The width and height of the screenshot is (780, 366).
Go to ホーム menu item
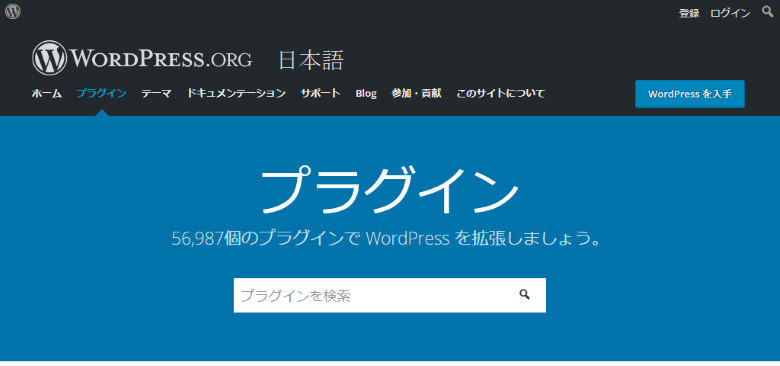(47, 93)
